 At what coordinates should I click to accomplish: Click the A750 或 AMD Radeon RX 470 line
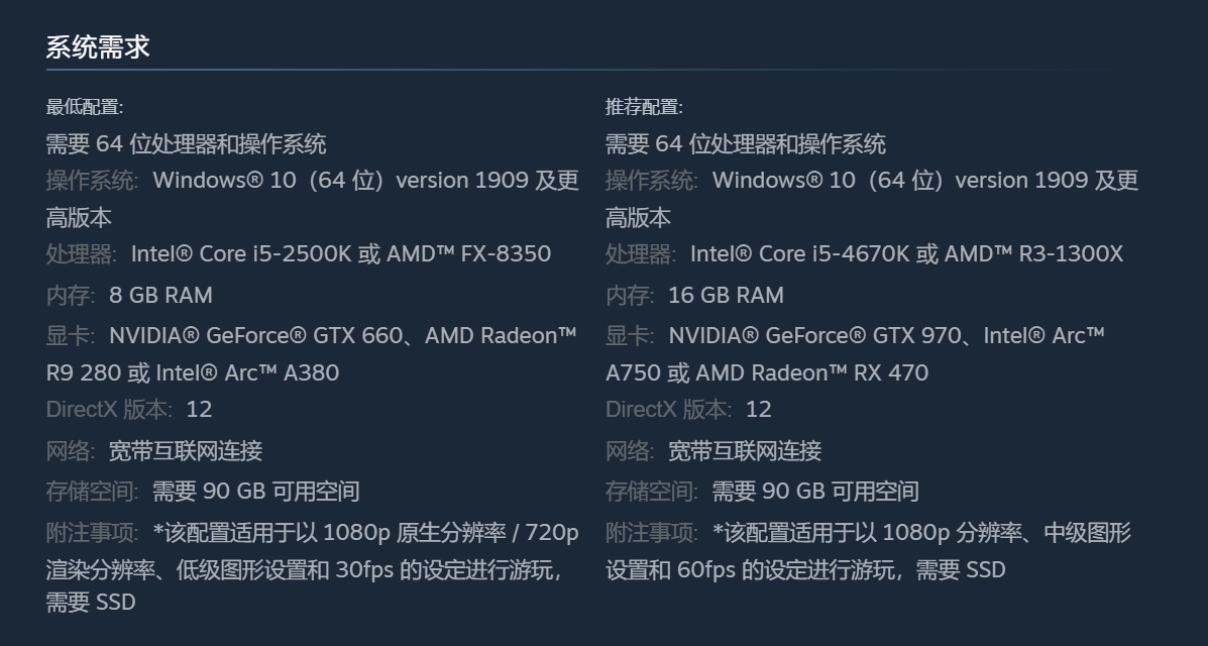pyautogui.click(x=766, y=373)
